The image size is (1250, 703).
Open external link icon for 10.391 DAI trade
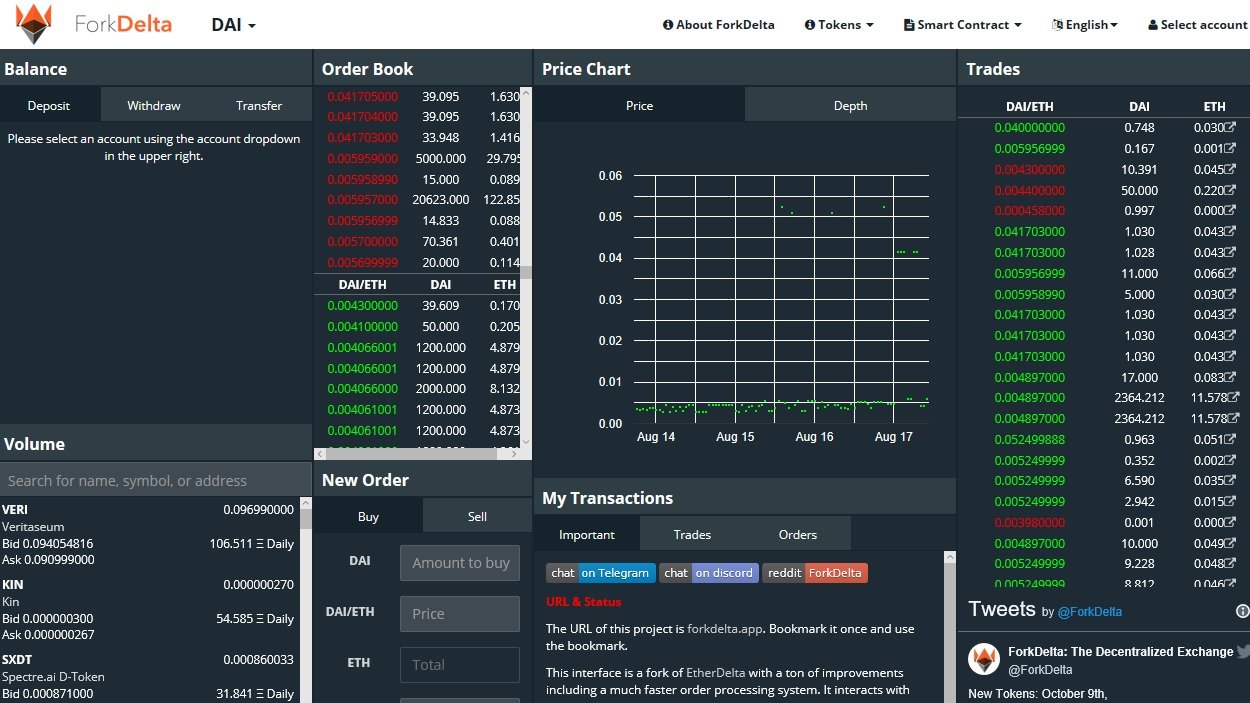point(1231,170)
